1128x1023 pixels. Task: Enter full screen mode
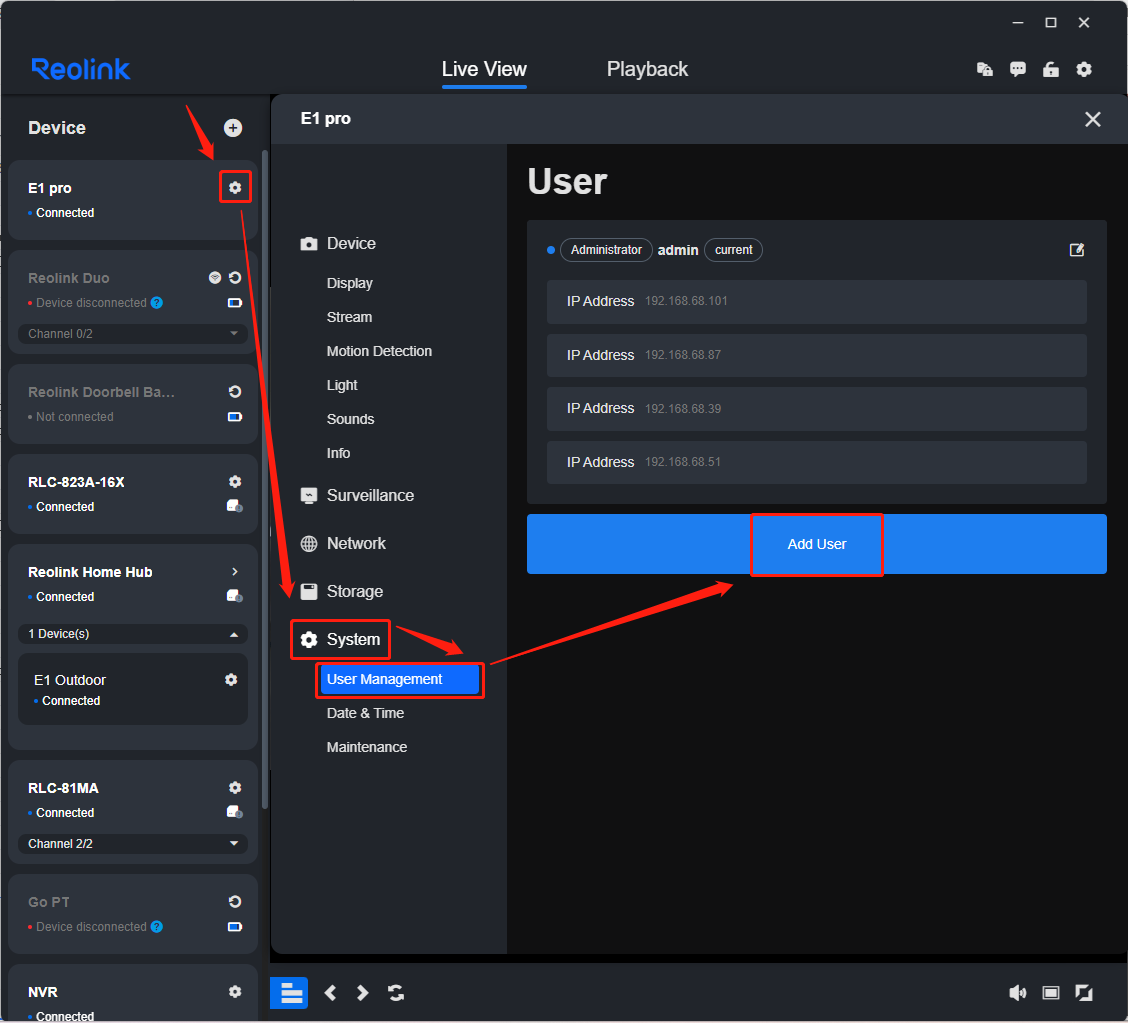coord(1084,994)
